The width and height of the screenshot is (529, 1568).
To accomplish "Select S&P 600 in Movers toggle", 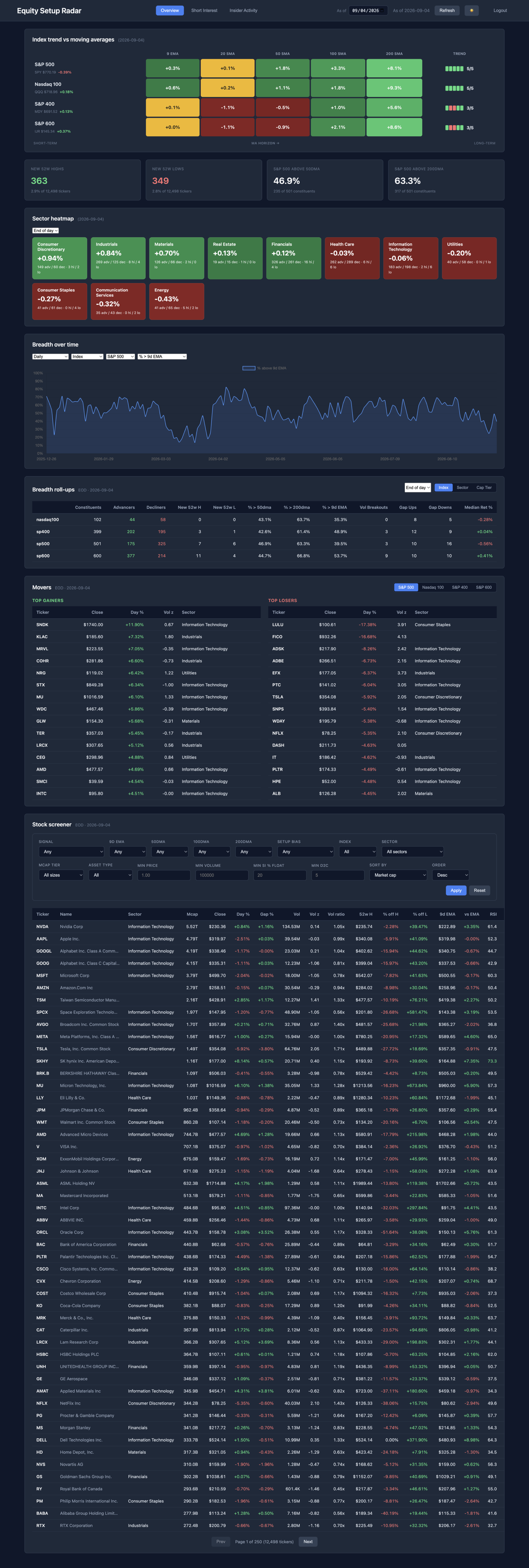I will 484,587.
